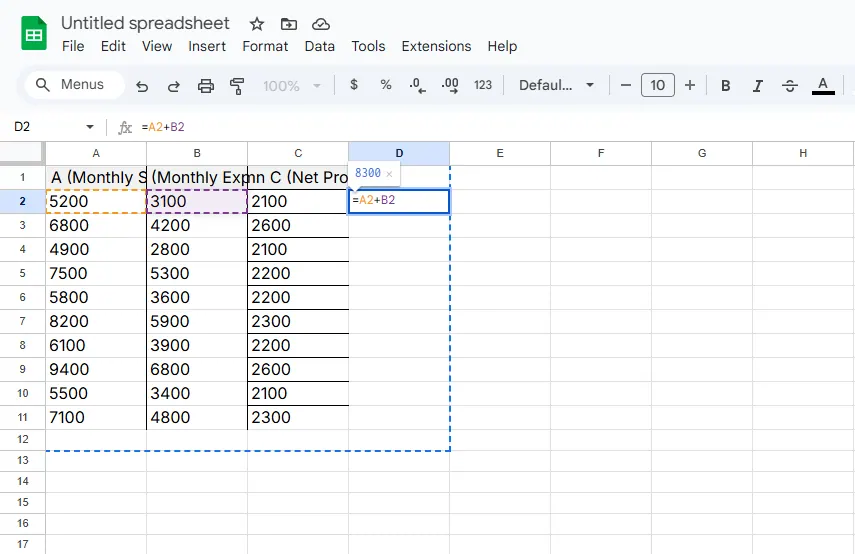Print the spreadsheet
Viewport: 855px width, 554px height.
pyautogui.click(x=206, y=86)
